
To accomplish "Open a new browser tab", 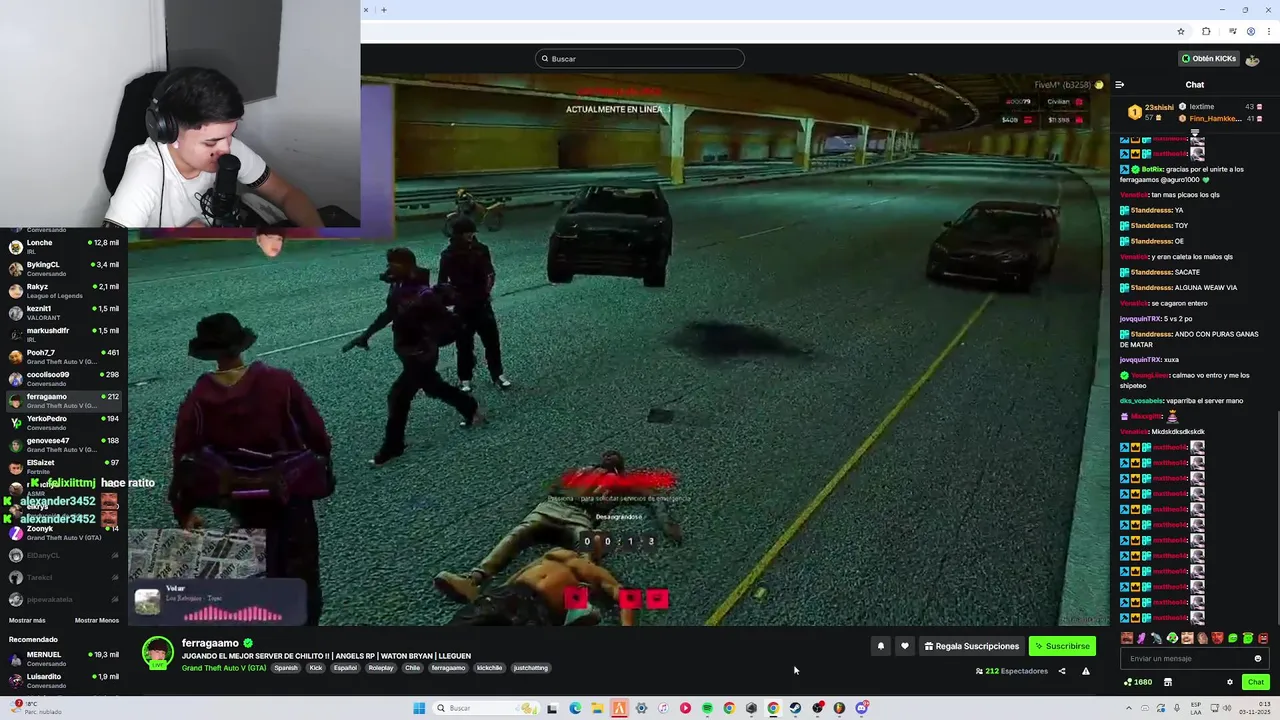I will pos(384,10).
